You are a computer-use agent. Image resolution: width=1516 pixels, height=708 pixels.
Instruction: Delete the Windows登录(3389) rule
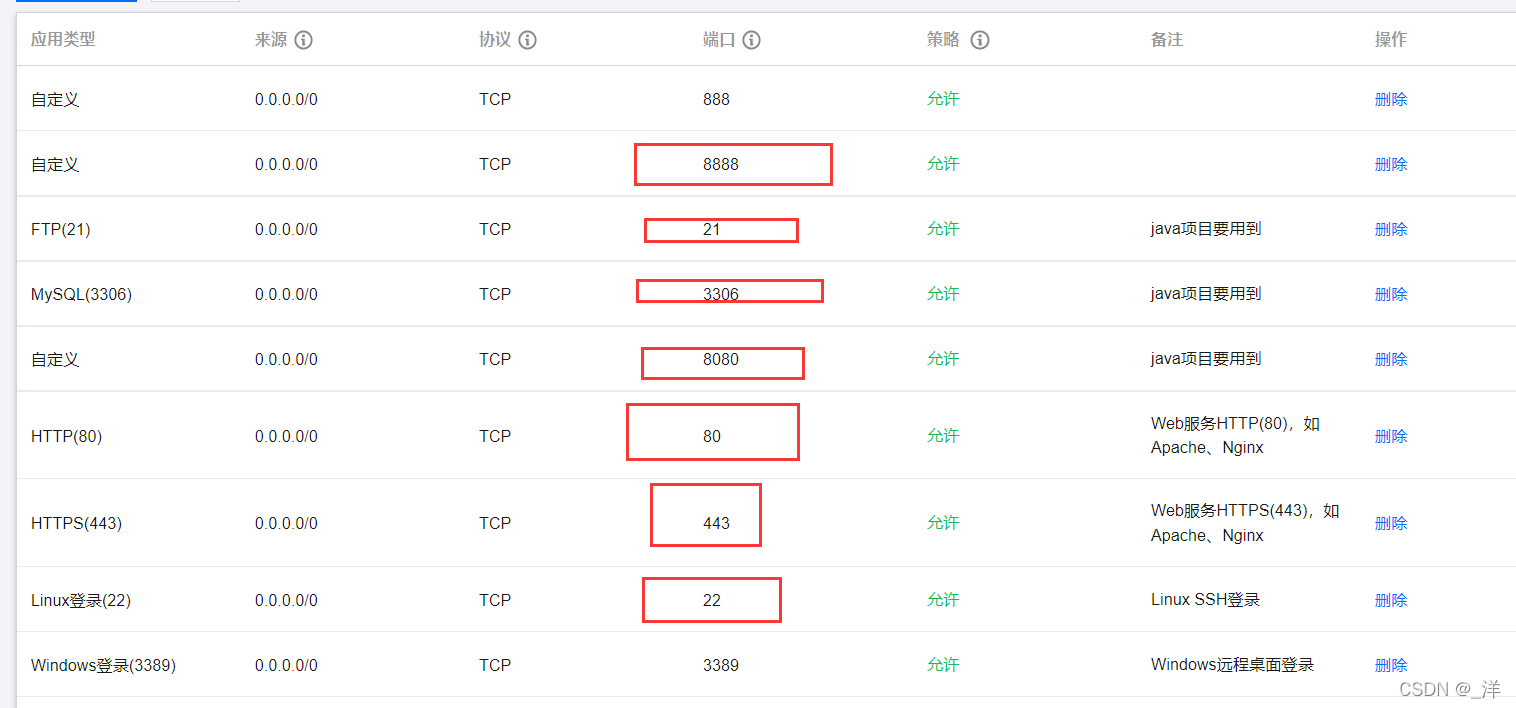1391,665
